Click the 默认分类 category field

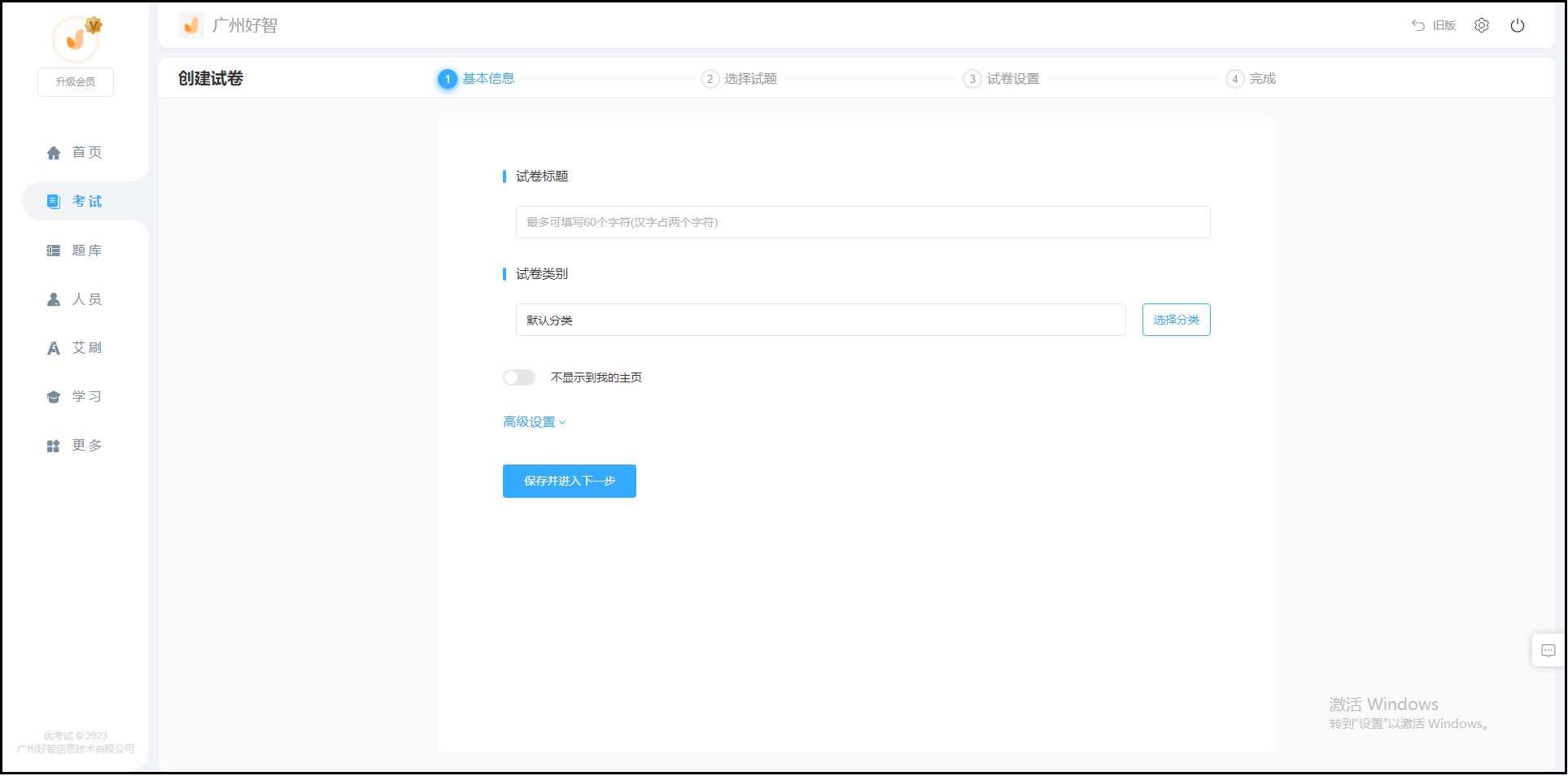pos(819,320)
